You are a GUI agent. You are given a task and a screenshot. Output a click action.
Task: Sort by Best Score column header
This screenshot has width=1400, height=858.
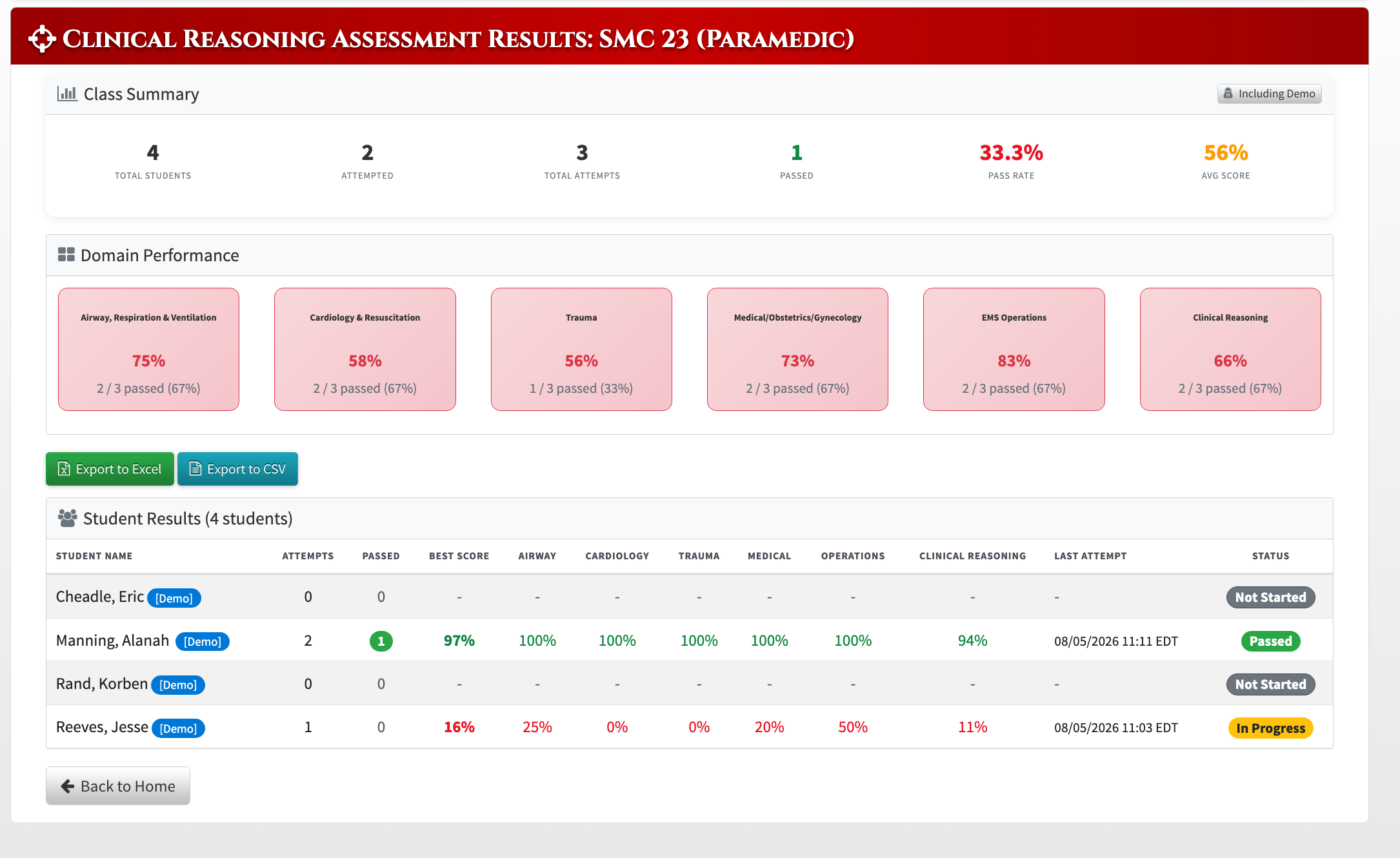pos(459,556)
